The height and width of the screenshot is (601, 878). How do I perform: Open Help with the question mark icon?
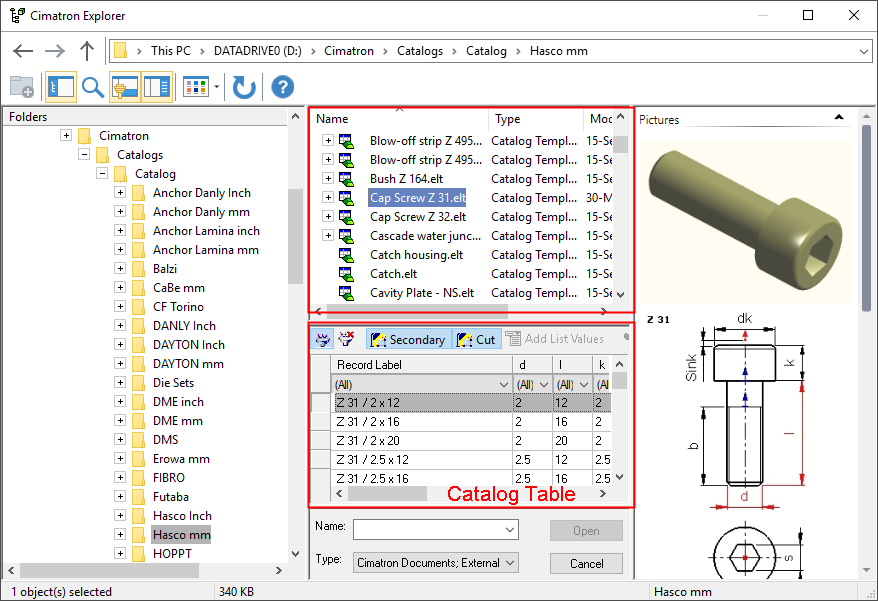click(283, 87)
